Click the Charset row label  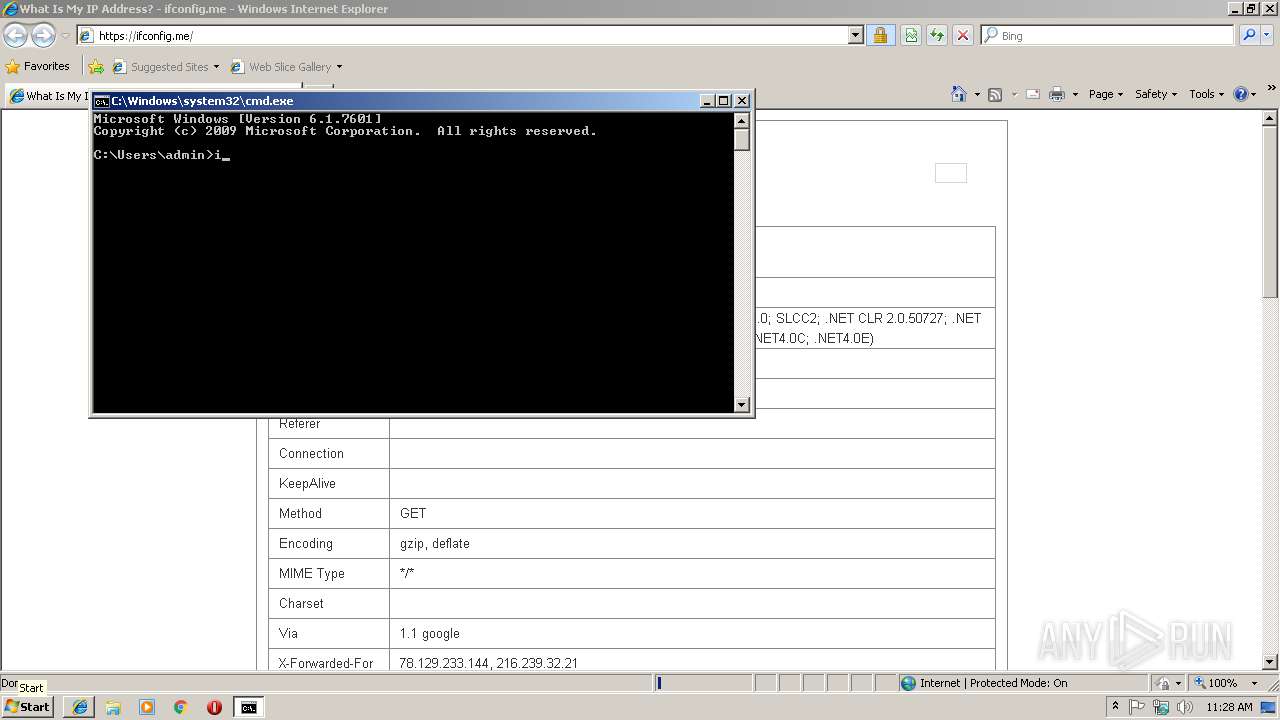[301, 603]
